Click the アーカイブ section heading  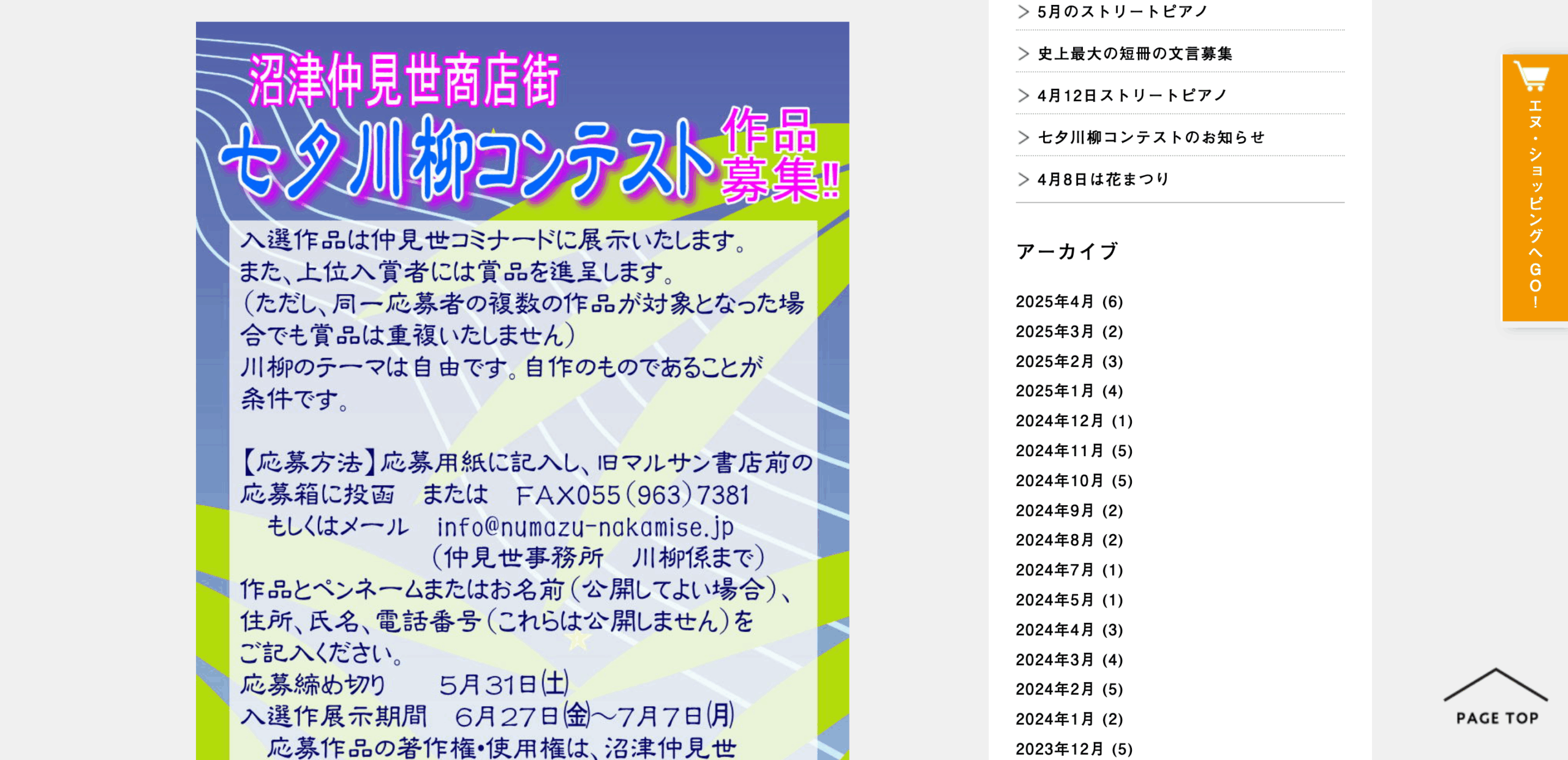click(1067, 252)
